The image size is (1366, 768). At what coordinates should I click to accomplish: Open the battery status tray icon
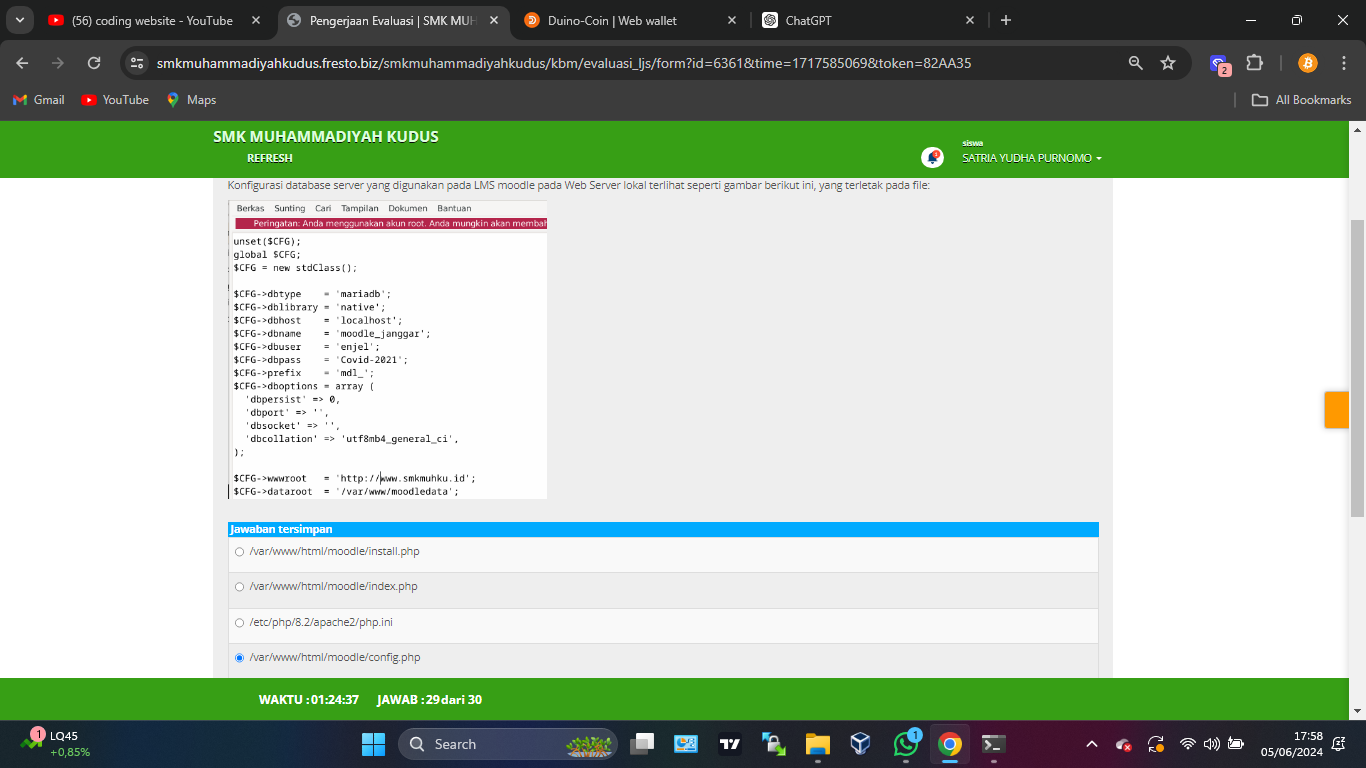click(1236, 744)
